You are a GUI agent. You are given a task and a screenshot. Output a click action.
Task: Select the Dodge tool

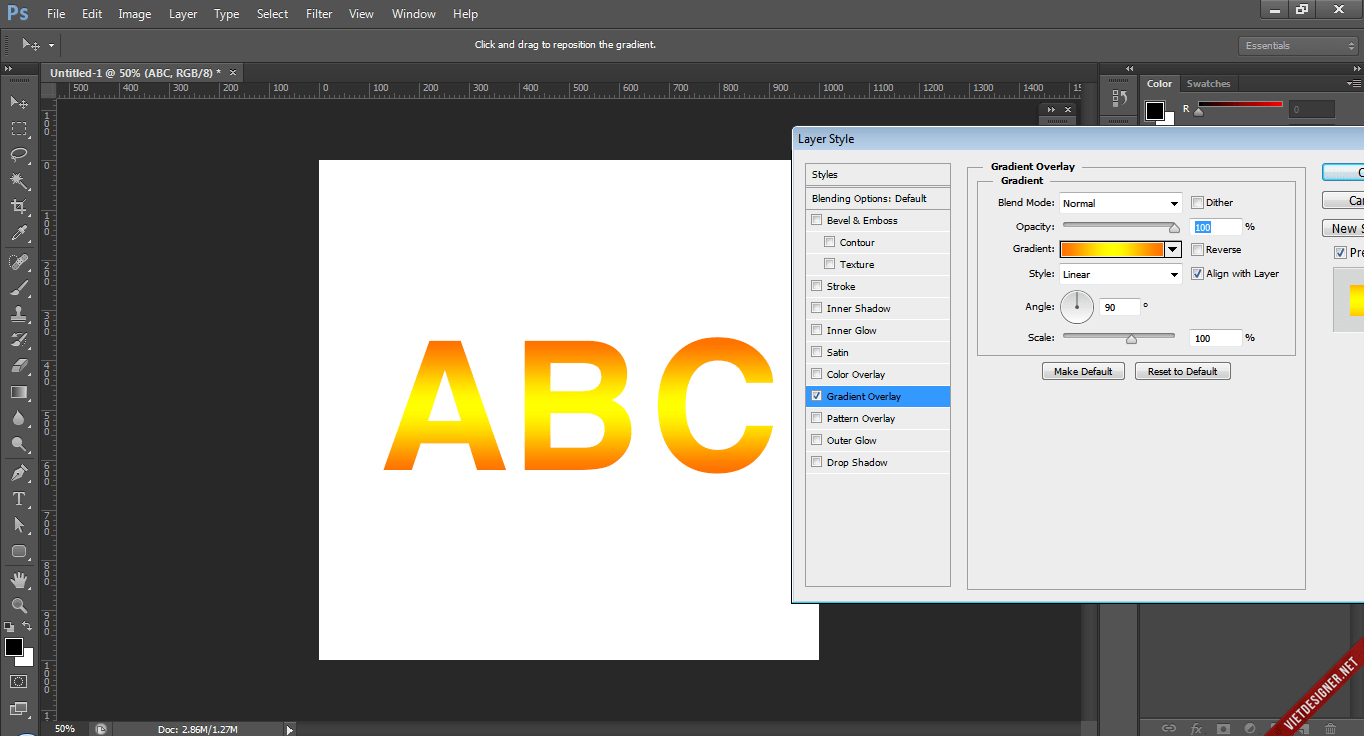[x=19, y=445]
